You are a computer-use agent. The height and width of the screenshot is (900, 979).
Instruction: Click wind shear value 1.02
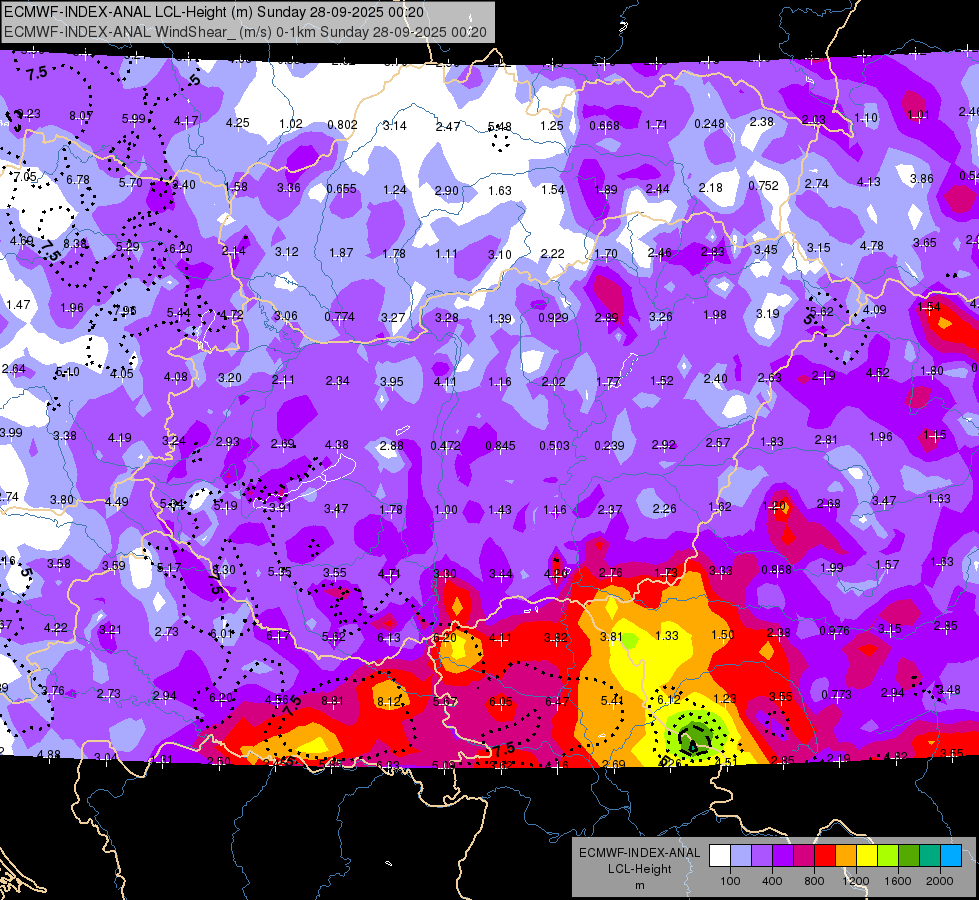pyautogui.click(x=291, y=124)
